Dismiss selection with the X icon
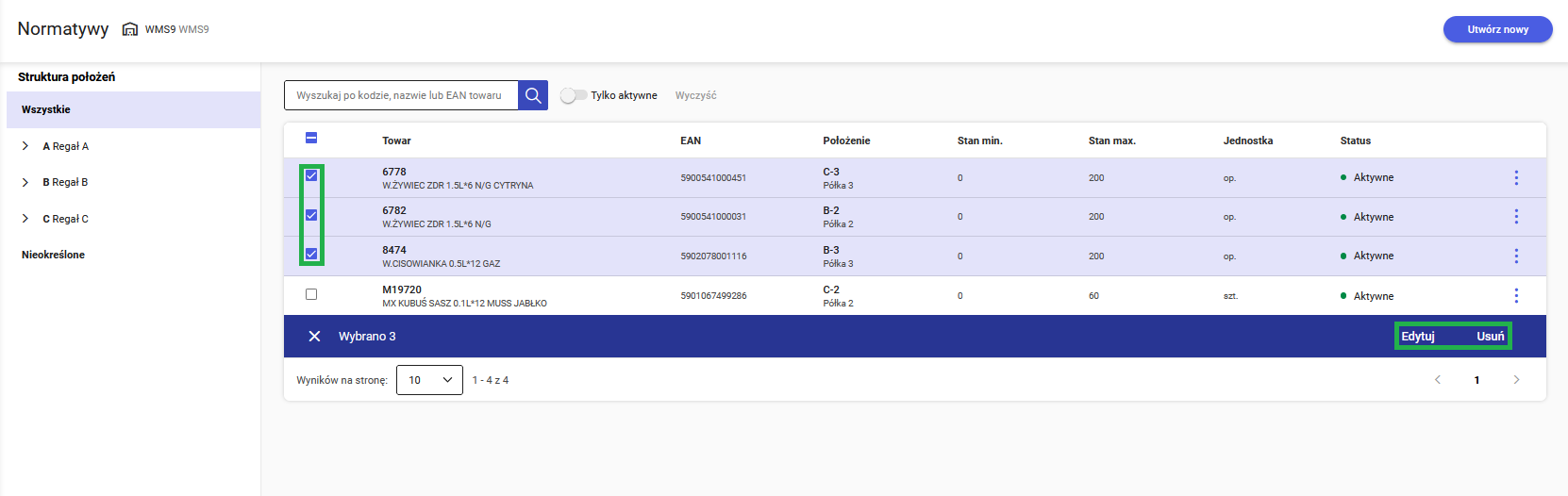 point(314,337)
